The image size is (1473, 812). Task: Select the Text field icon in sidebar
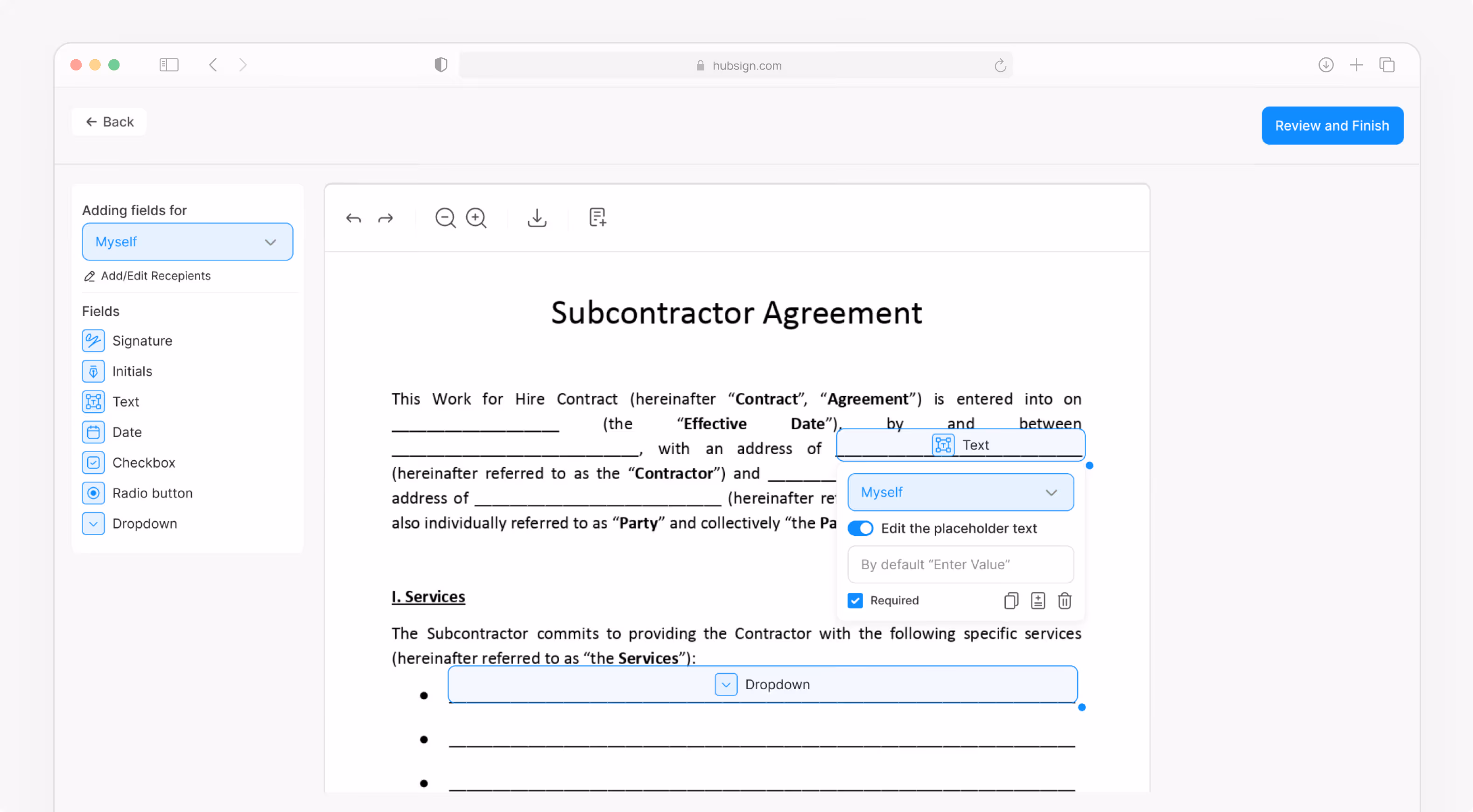point(93,401)
